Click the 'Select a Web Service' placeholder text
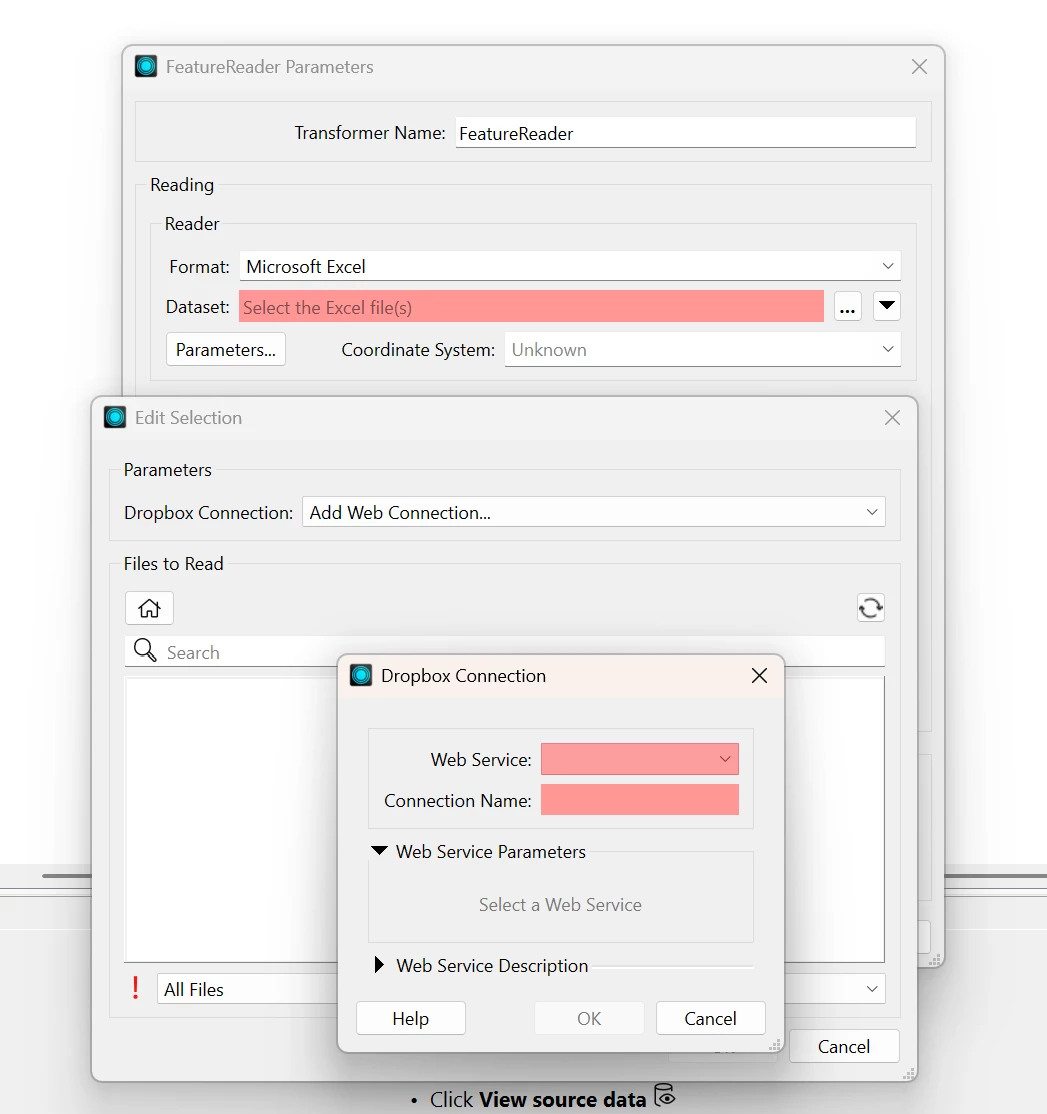This screenshot has width=1047, height=1114. 560,904
